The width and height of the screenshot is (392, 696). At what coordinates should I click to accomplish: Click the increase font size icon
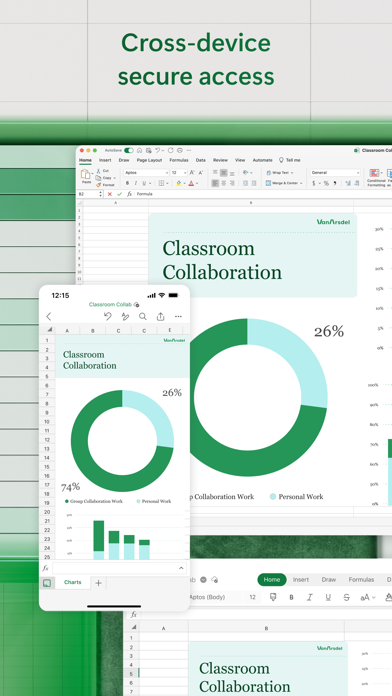192,172
